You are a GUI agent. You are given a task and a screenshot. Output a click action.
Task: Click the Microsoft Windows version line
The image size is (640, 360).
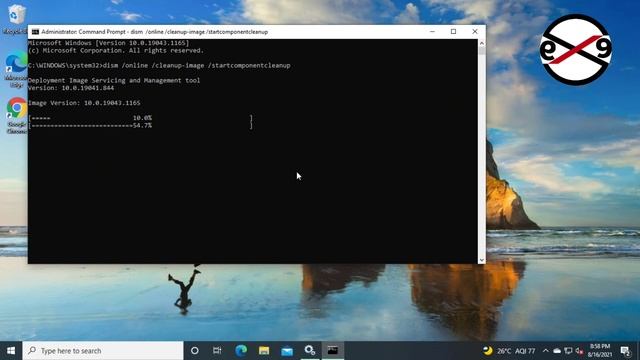(109, 43)
